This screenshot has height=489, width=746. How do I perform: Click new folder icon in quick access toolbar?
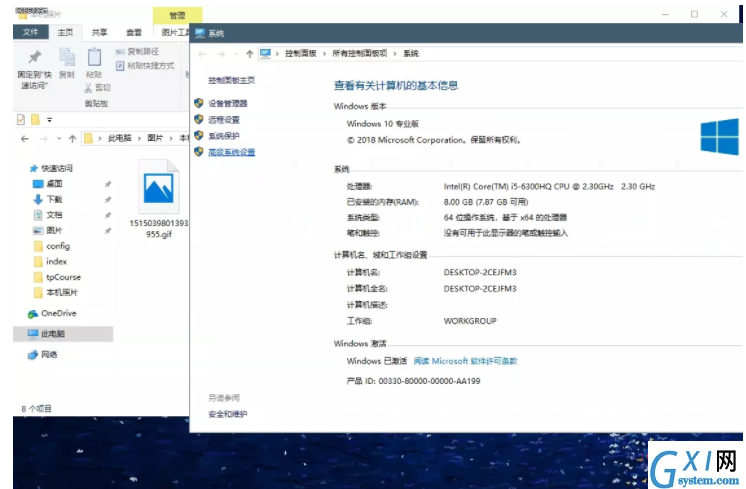35,119
